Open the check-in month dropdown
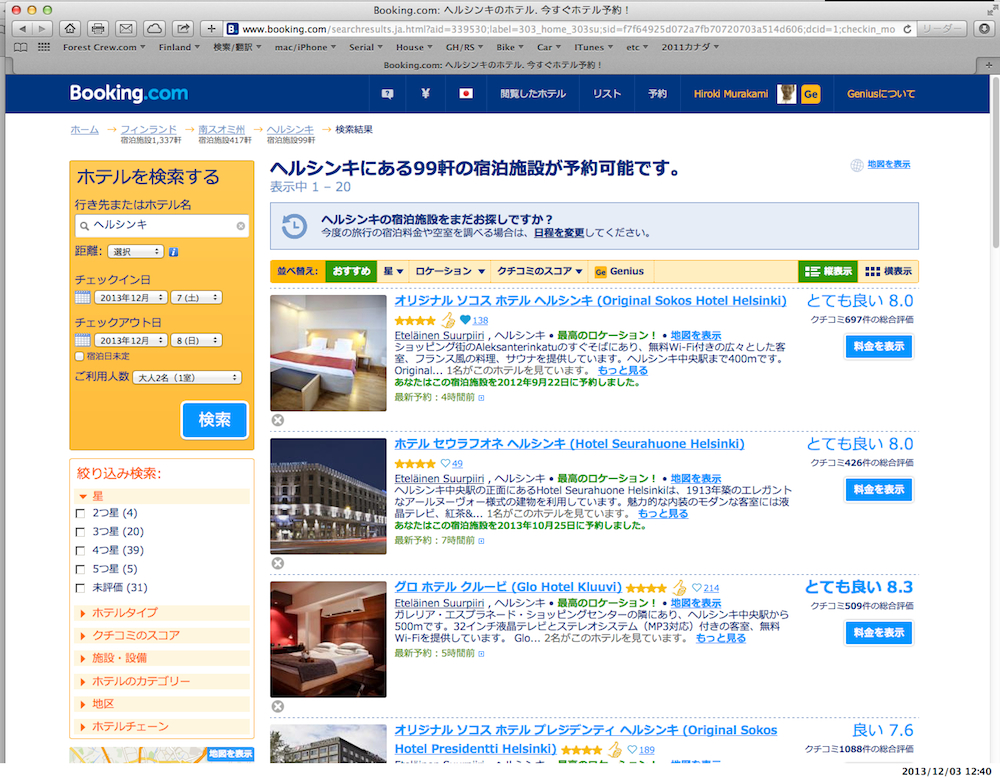Image resolution: width=1000 pixels, height=778 pixels. coord(131,298)
